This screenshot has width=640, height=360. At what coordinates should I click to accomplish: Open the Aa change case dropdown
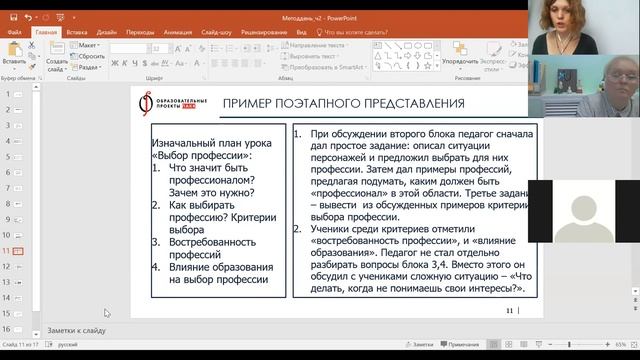(x=180, y=63)
